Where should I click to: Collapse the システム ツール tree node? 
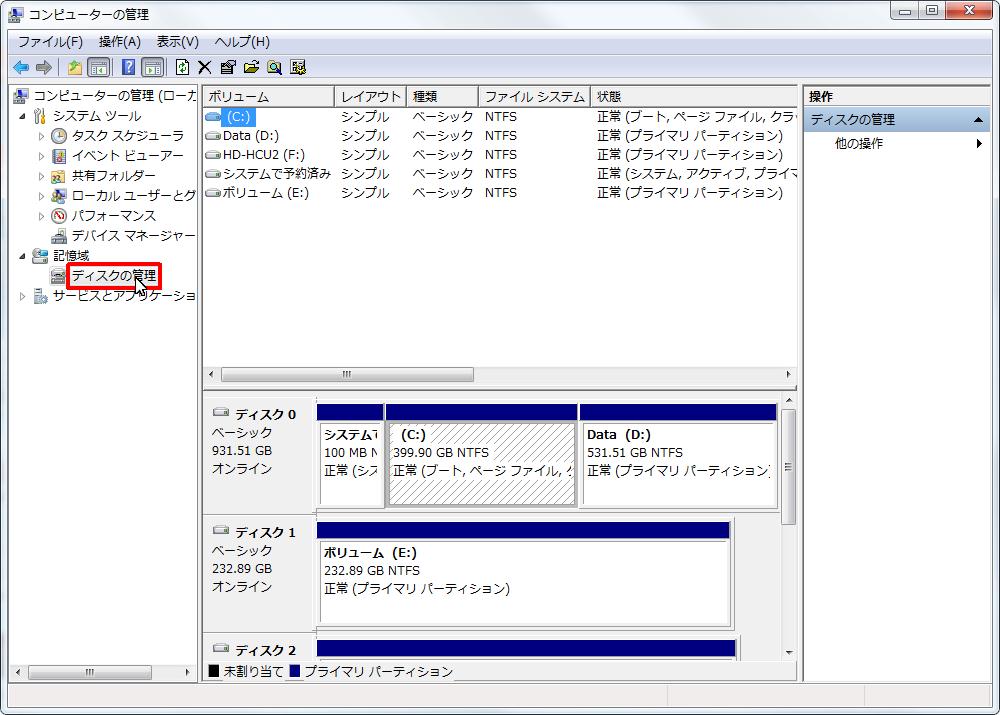point(22,115)
